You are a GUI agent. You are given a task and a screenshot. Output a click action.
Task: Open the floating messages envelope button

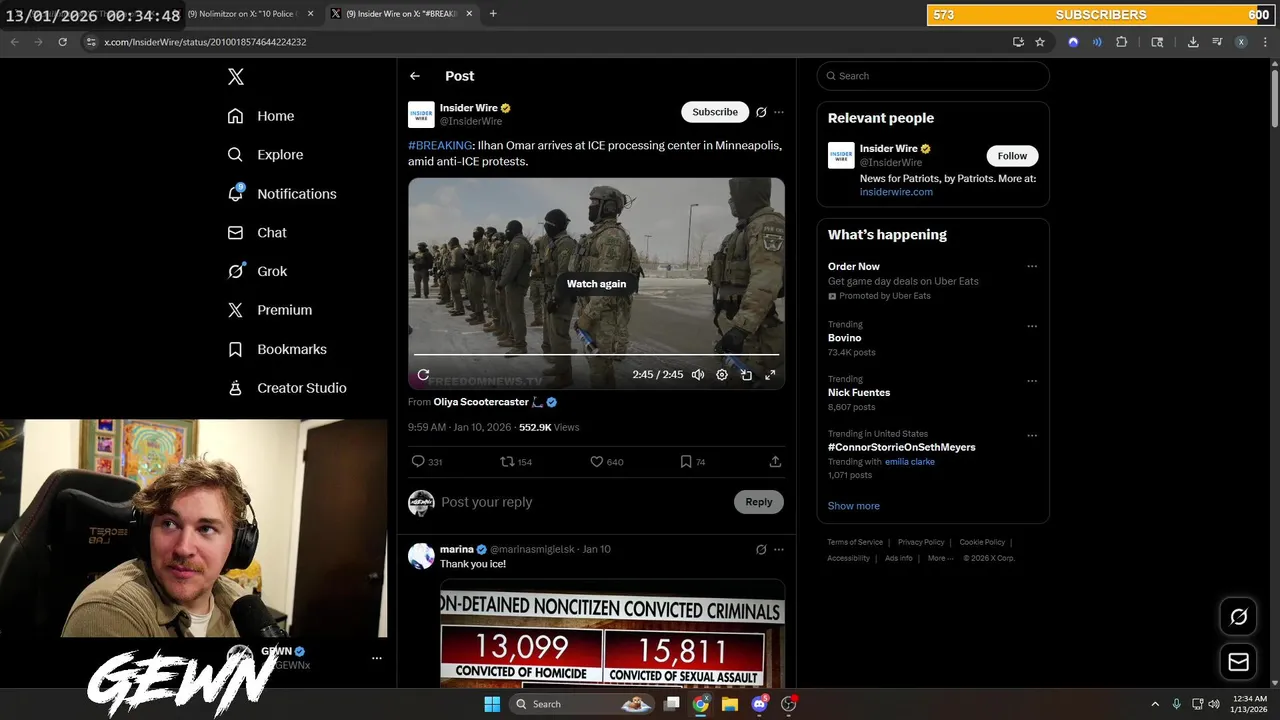1238,662
